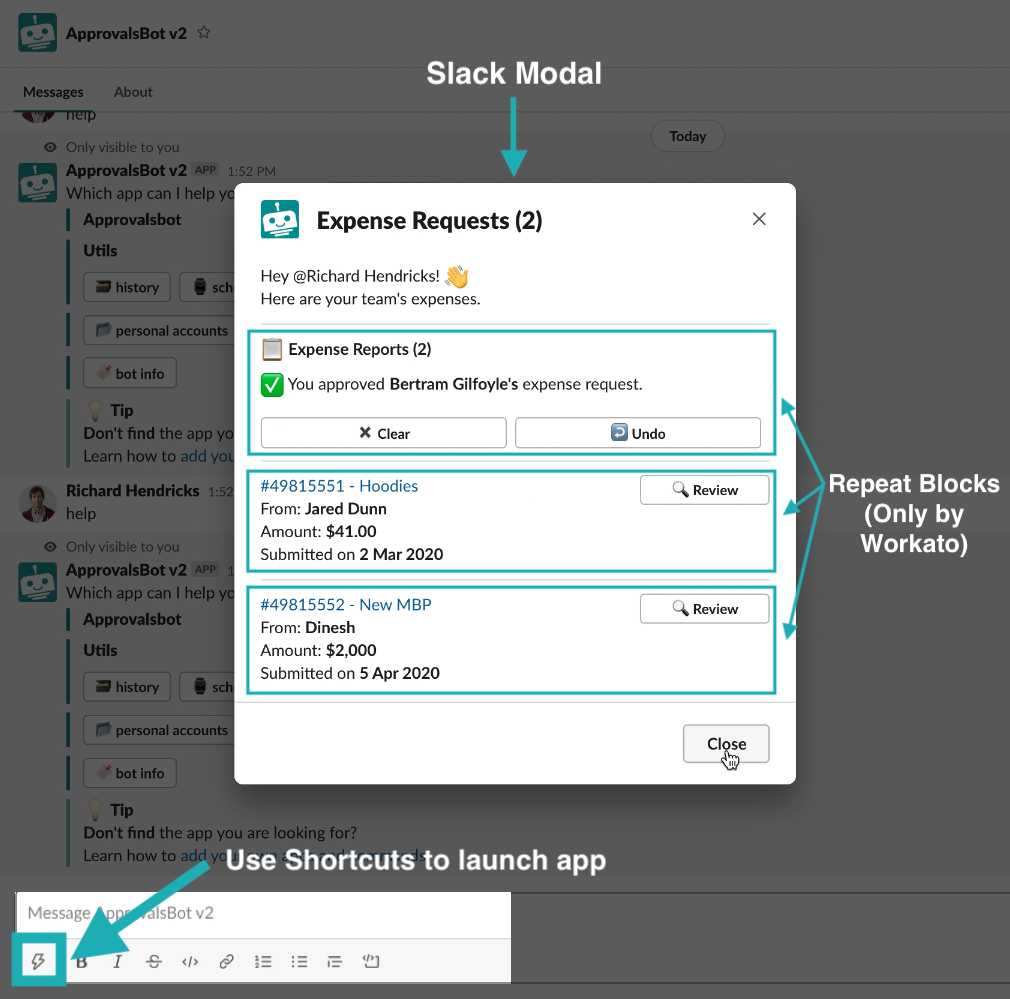Click 'Submitted on 2 Mar 2020' text
Image resolution: width=1010 pixels, height=999 pixels.
coord(352,554)
